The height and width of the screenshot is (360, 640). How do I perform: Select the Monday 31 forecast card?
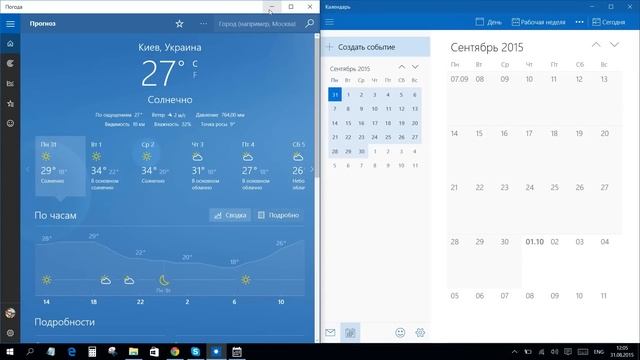point(60,166)
